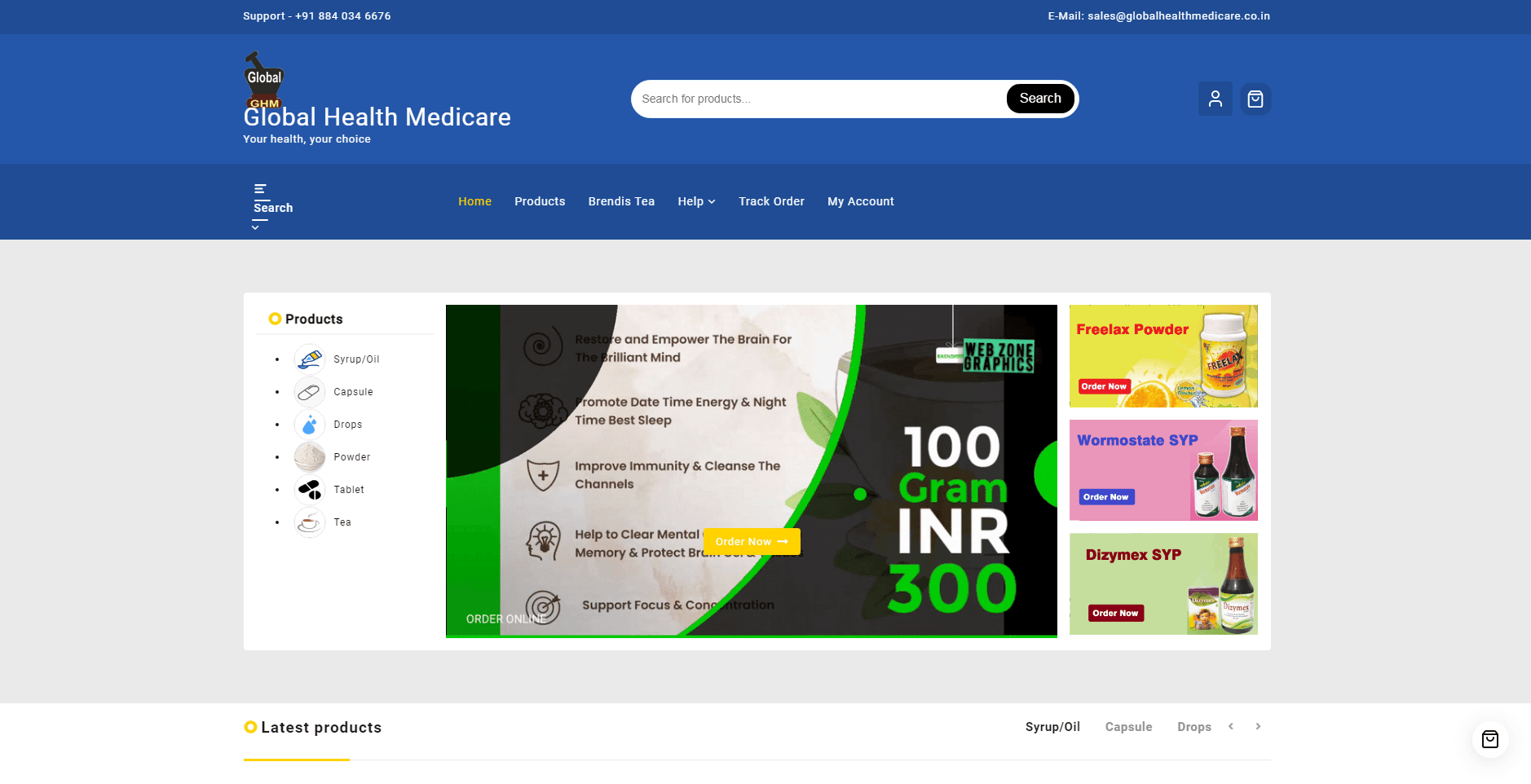The width and height of the screenshot is (1531, 784).
Task: Go to previous latest products tab arrow
Action: coord(1231,726)
